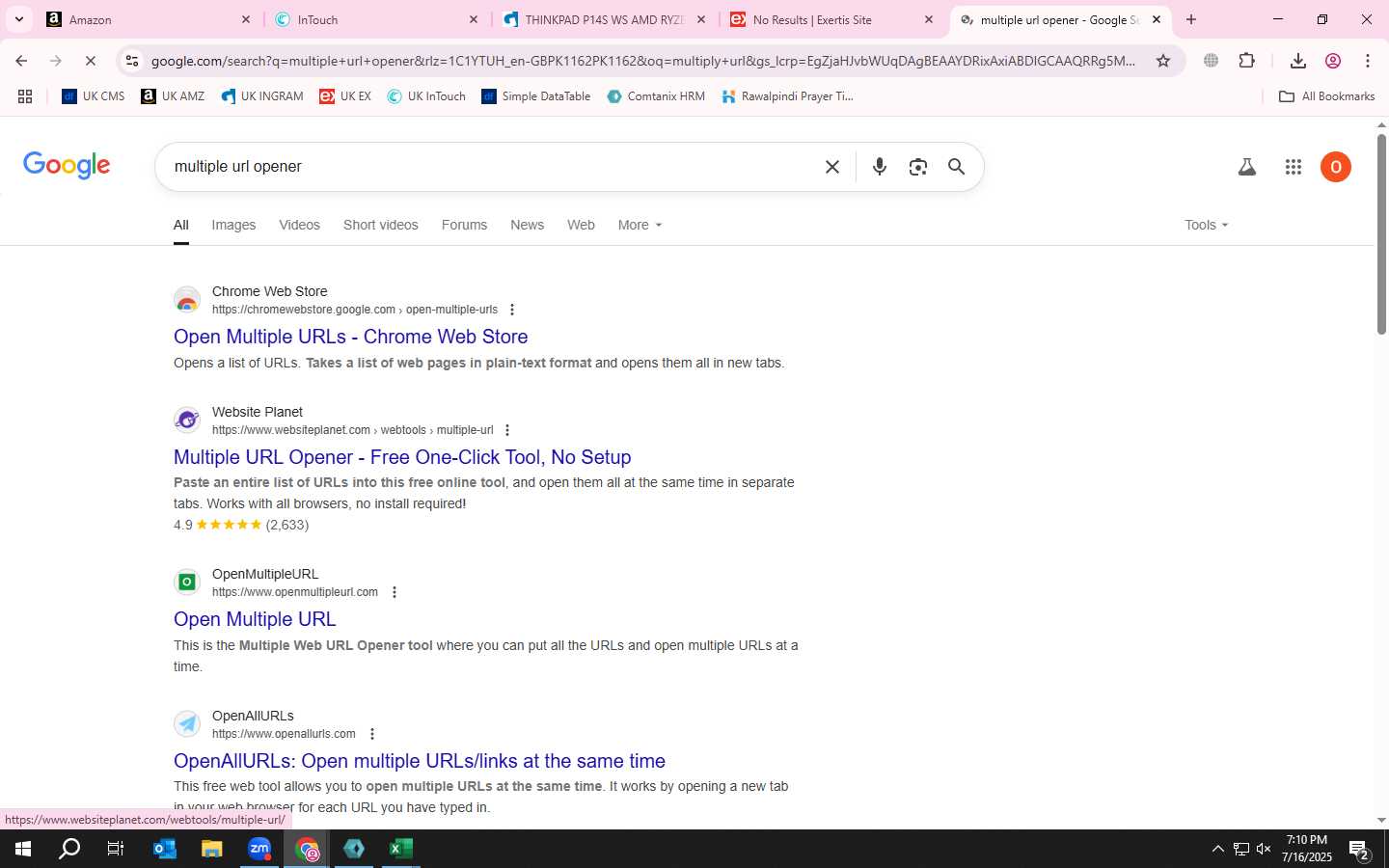Open UK EX bookmark
This screenshot has height=868, width=1389.
[x=345, y=96]
